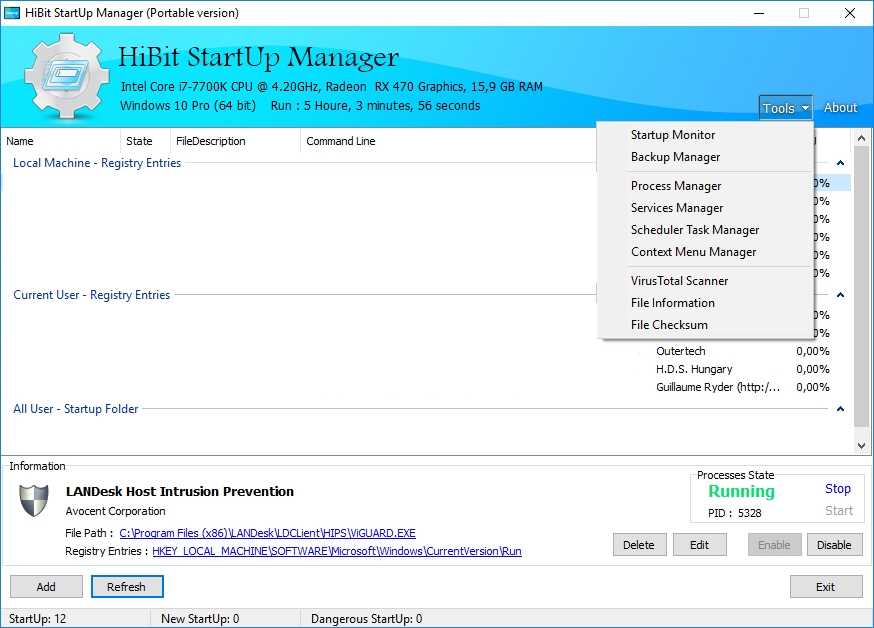Click the green Running status text
Image resolution: width=874 pixels, height=628 pixels.
pos(741,491)
